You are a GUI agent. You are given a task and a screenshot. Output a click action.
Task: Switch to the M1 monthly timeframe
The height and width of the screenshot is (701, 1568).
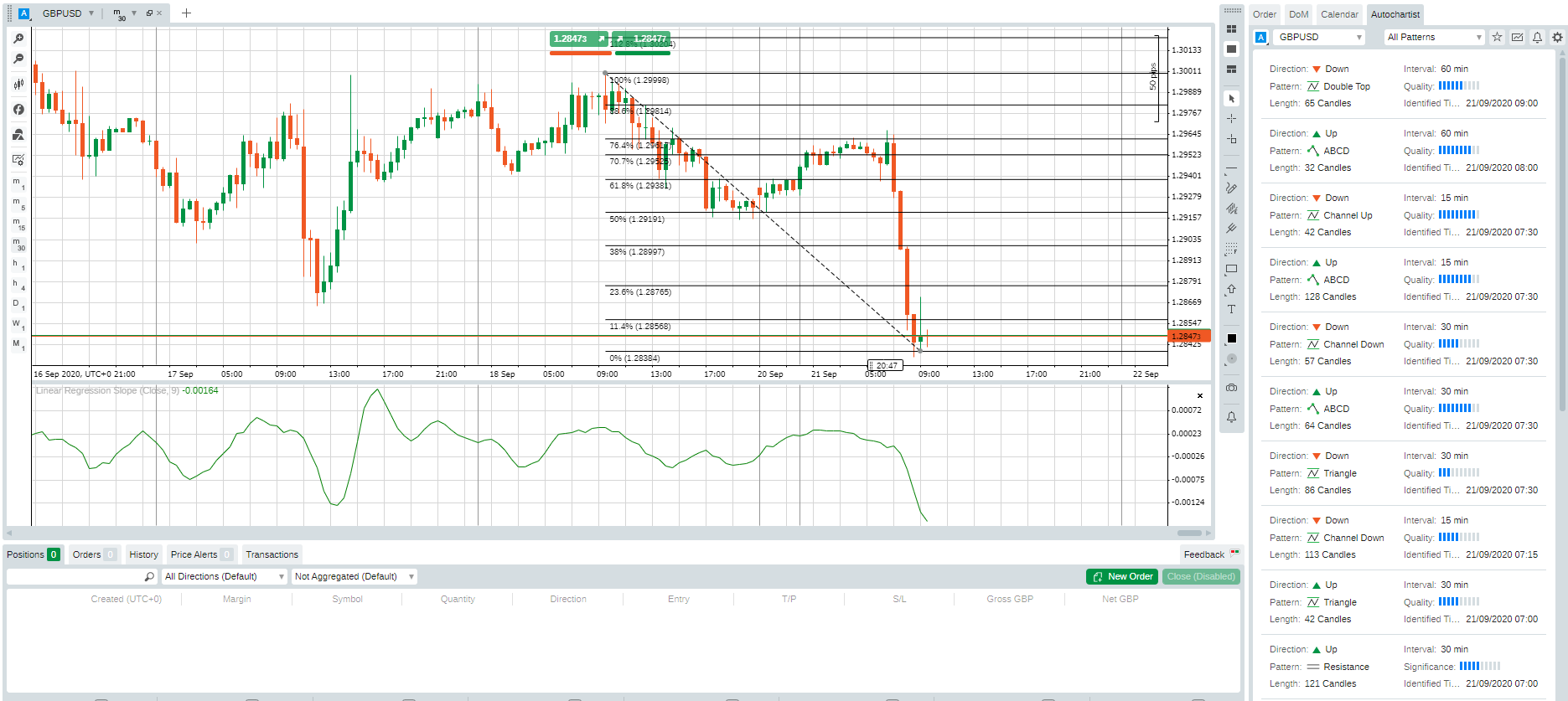click(x=18, y=345)
